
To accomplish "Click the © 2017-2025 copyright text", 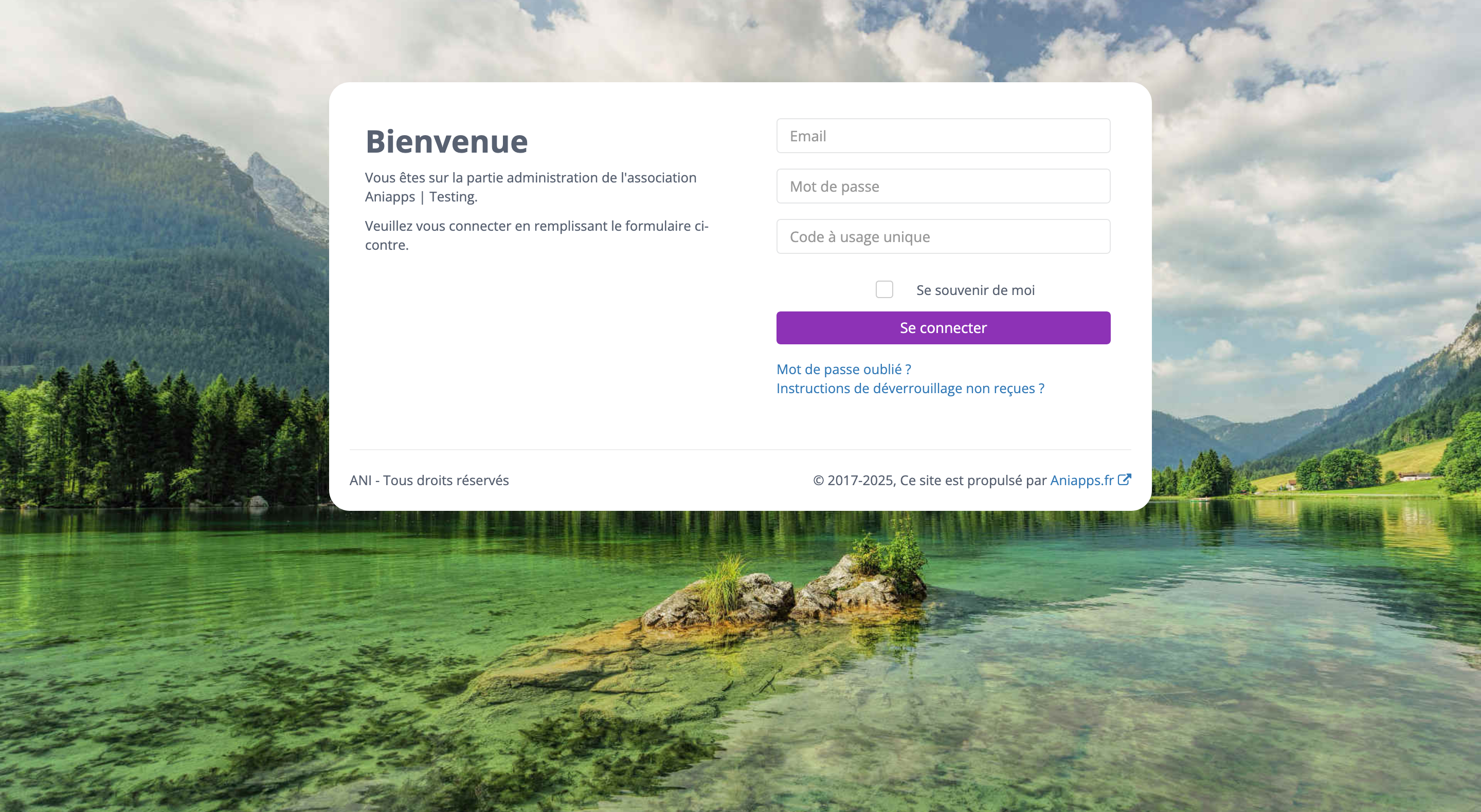I will tap(929, 480).
